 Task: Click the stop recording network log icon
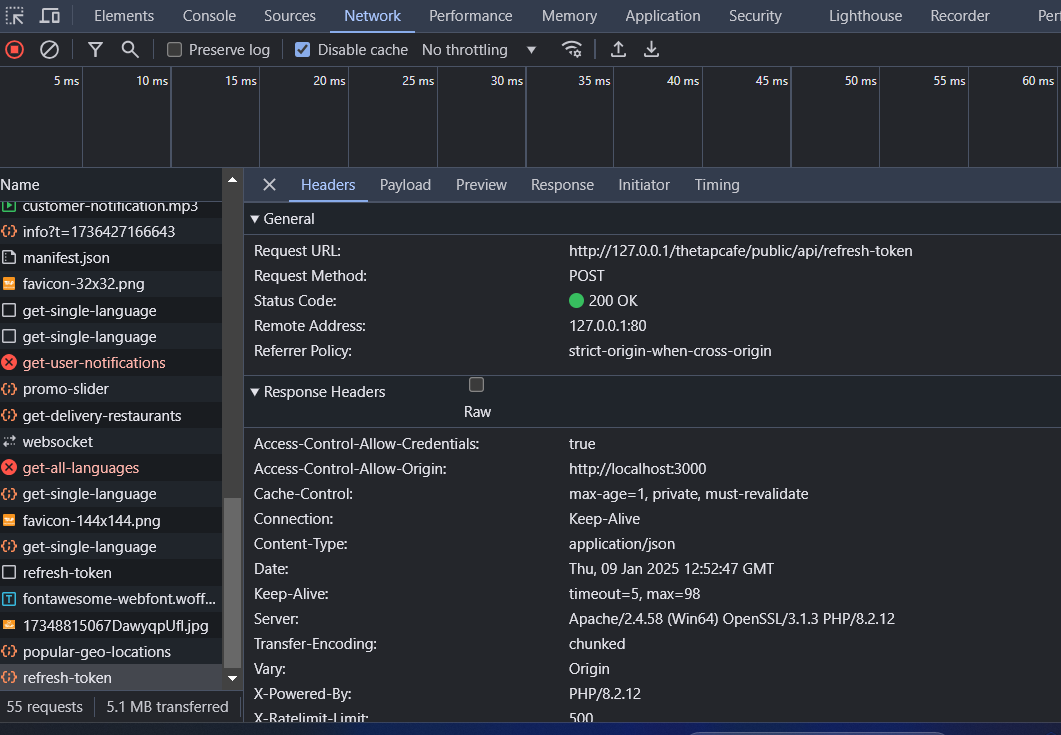pyautogui.click(x=15, y=50)
